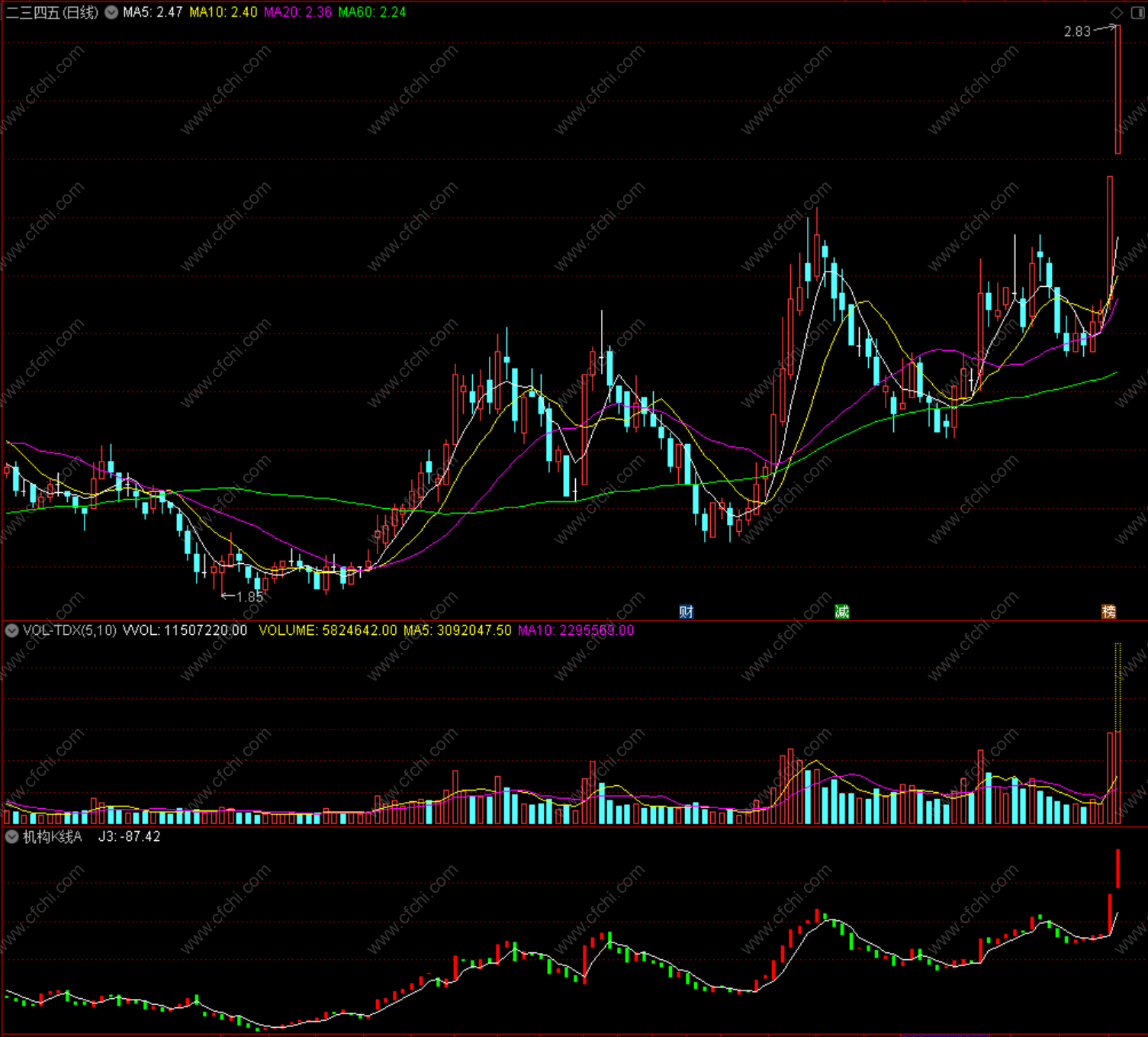
Task: Click the blue 财 marker icon on the chart
Action: tap(687, 611)
